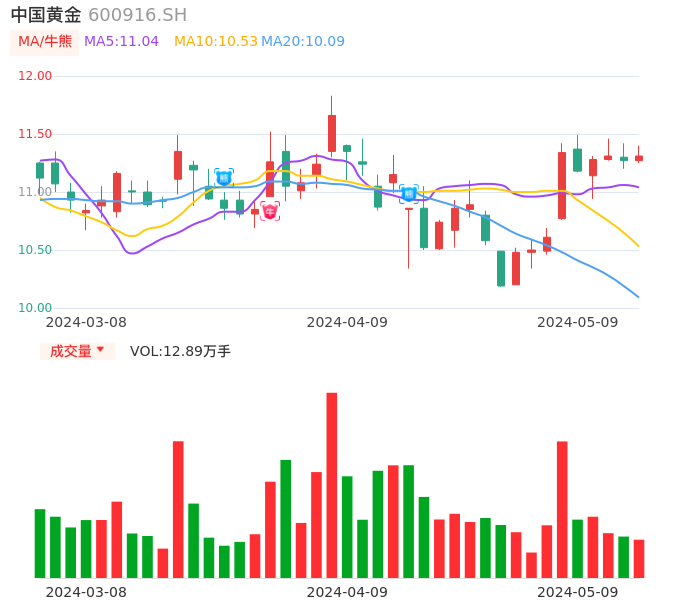This screenshot has height=606, width=686.
Task: Click the 2024-03-08 date label on the price chart
Action: tap(86, 322)
